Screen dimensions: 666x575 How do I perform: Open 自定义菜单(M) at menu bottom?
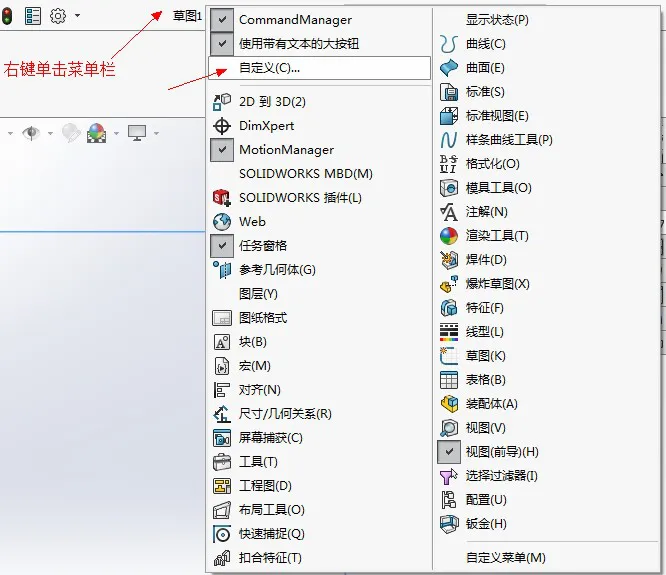coord(505,558)
